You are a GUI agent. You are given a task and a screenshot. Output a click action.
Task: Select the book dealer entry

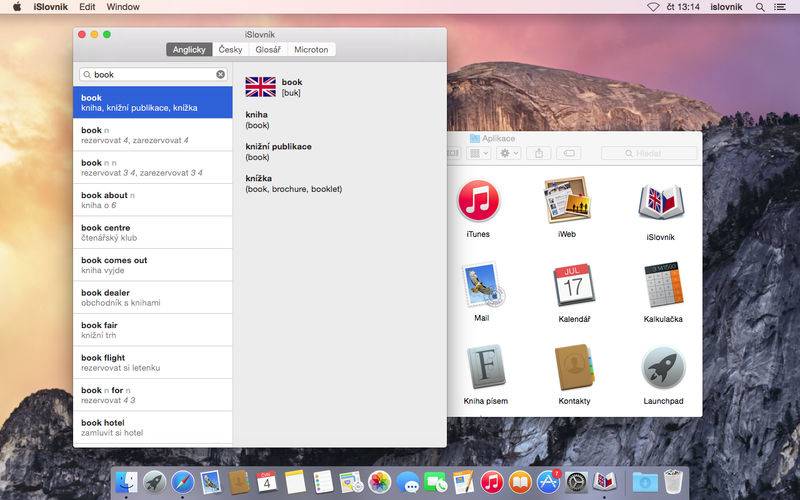tap(153, 297)
